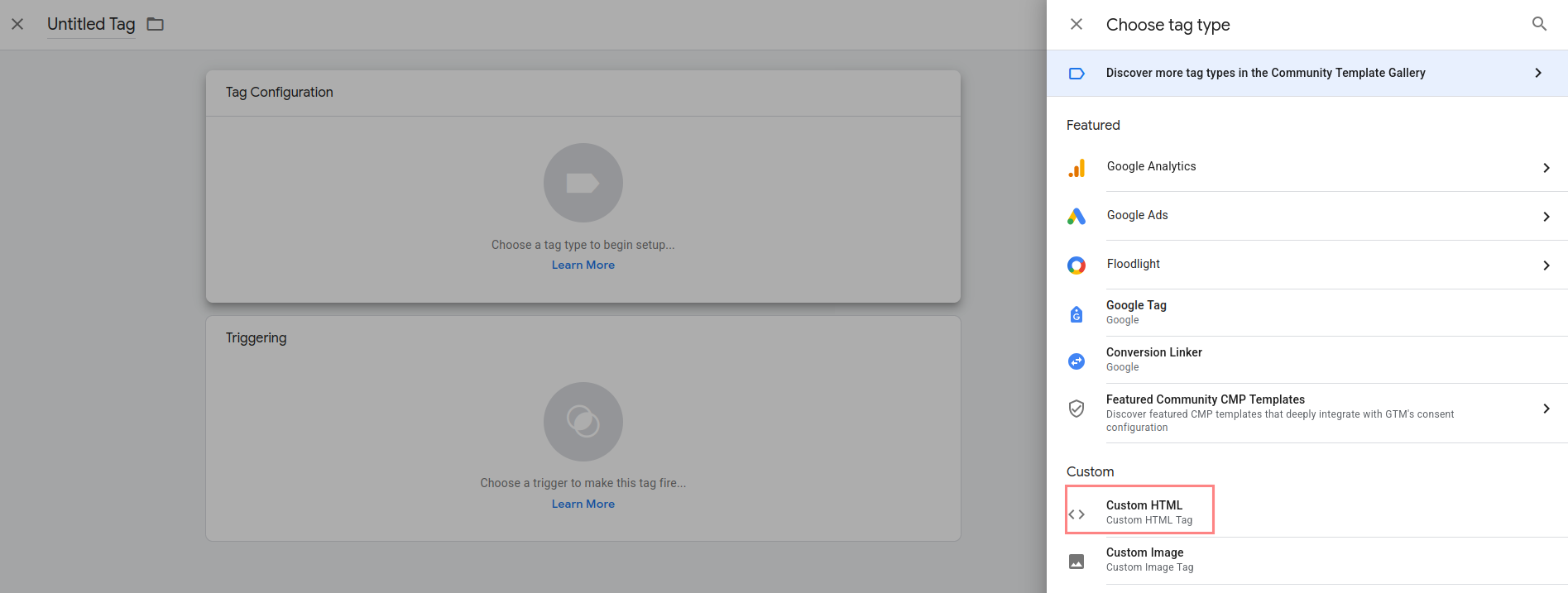Image resolution: width=1568 pixels, height=593 pixels.
Task: Click the Custom Image picture icon
Action: (x=1077, y=562)
